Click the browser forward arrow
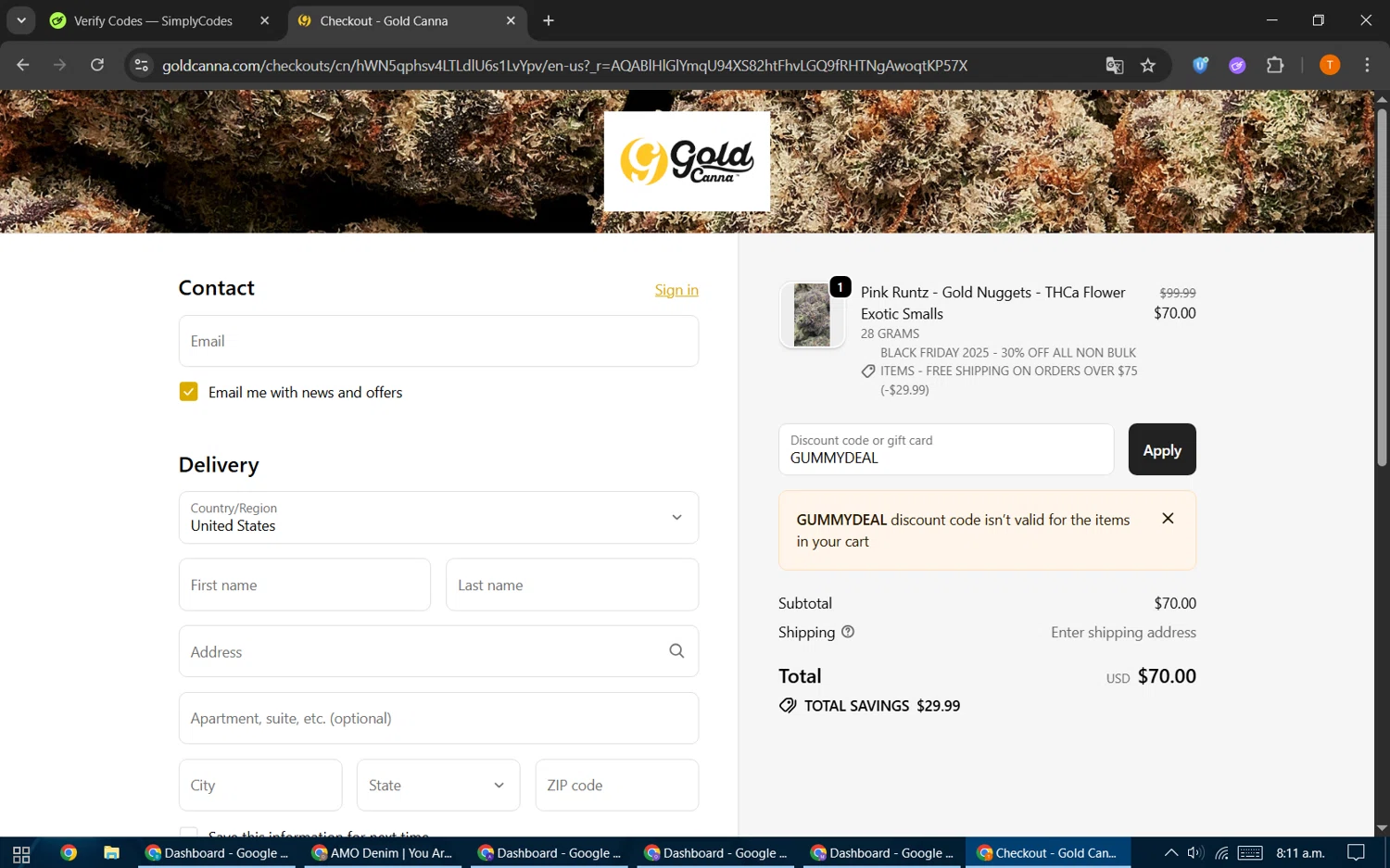Viewport: 1390px width, 868px height. 60,65
